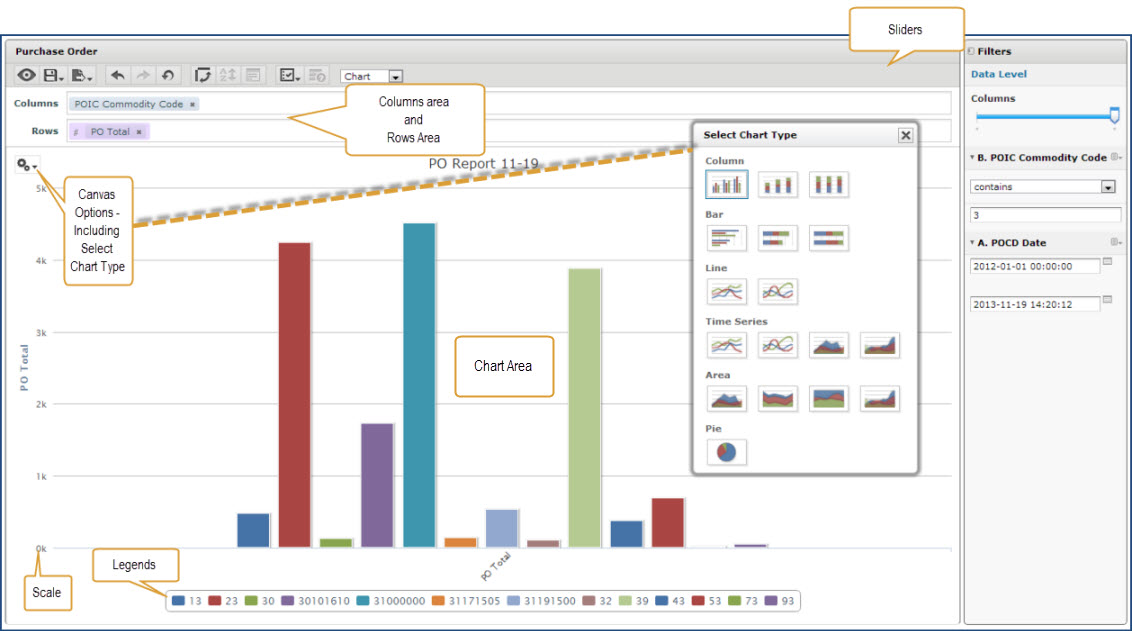The height and width of the screenshot is (631, 1132).
Task: Open the checklist options icon
Action: [x=289, y=75]
